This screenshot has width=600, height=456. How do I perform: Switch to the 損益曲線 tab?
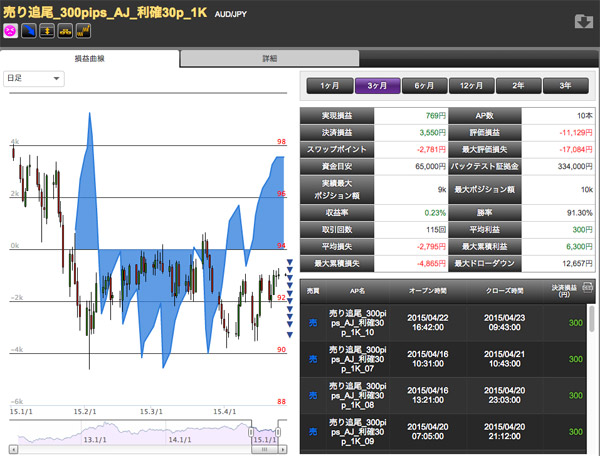(90, 59)
